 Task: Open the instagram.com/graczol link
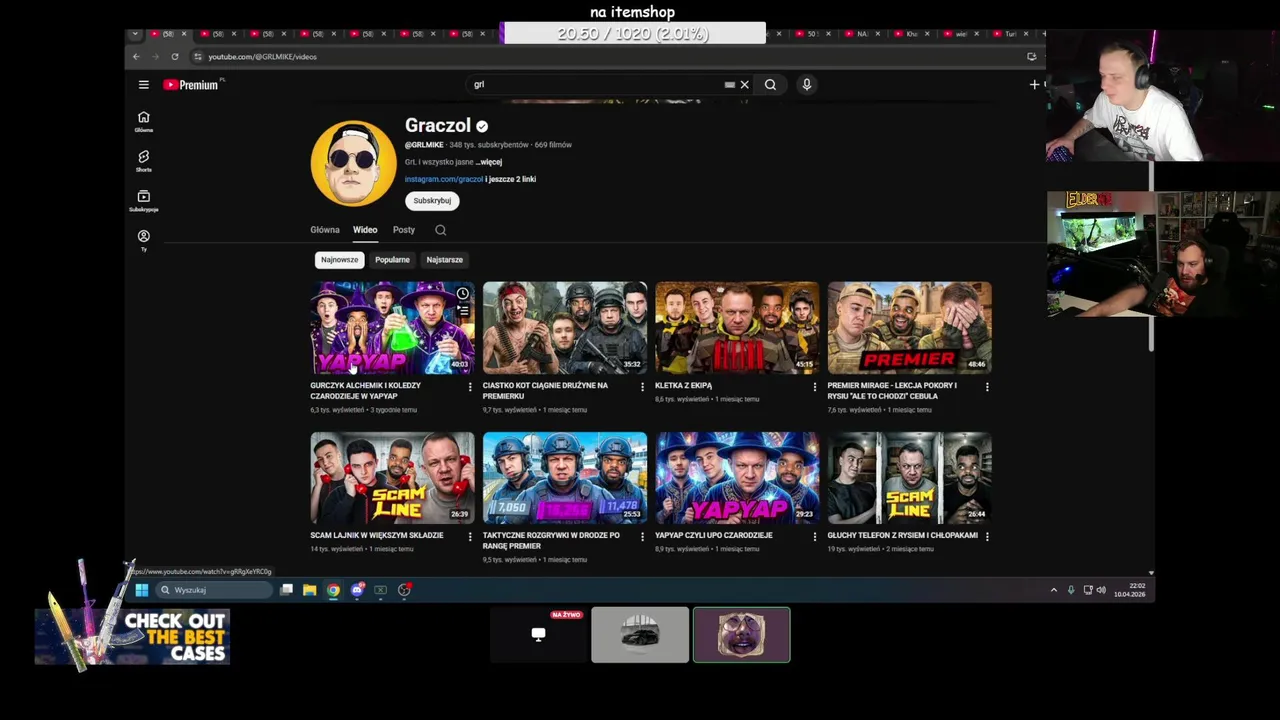(444, 179)
